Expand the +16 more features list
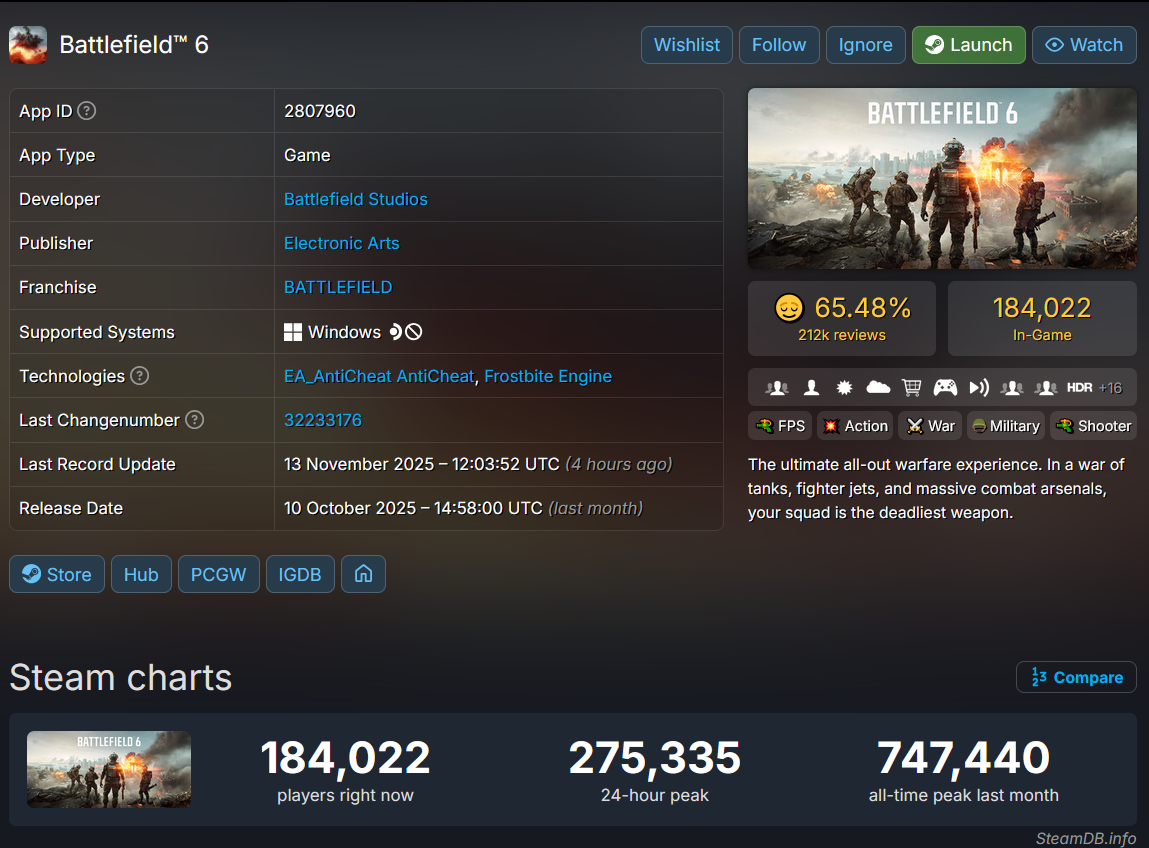 point(1110,387)
